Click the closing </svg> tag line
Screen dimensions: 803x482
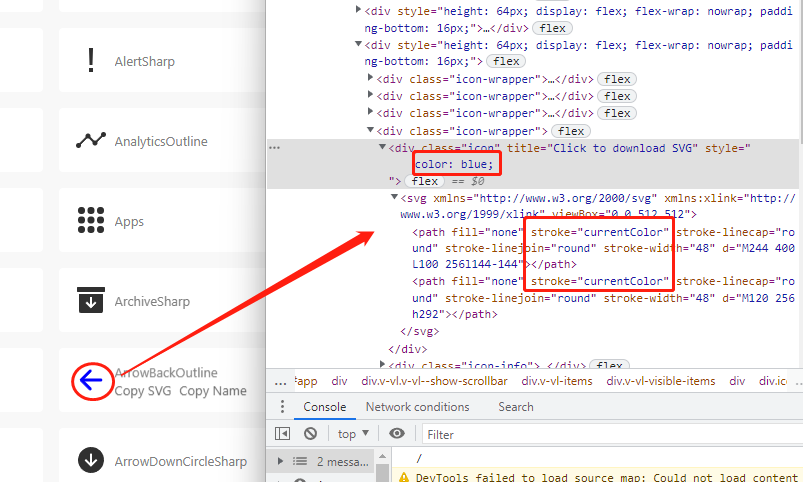pos(419,331)
